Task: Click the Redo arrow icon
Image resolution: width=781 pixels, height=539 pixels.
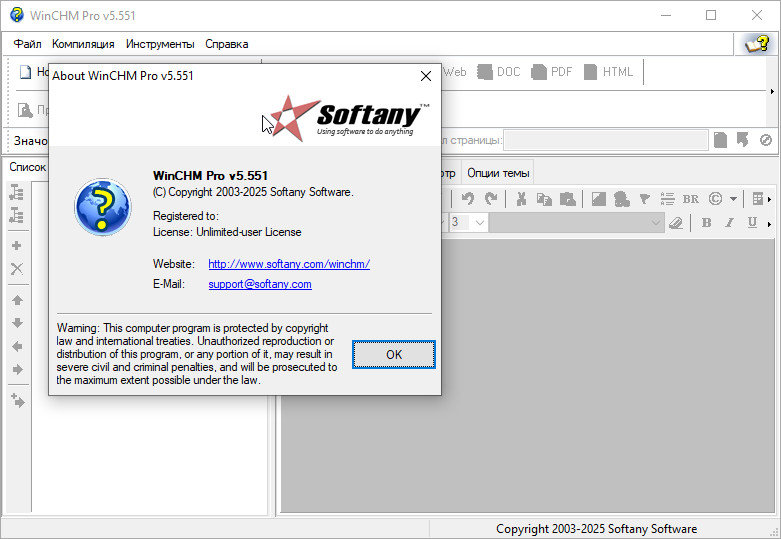Action: (491, 198)
